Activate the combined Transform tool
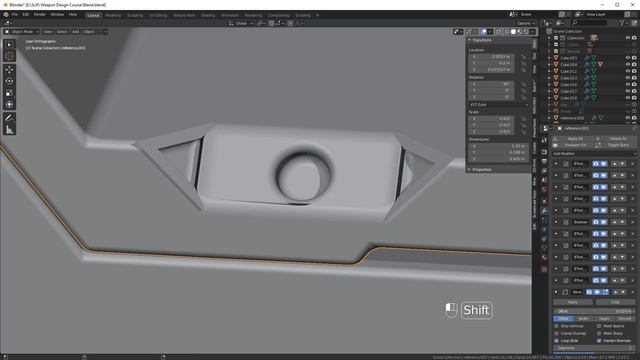The height and width of the screenshot is (360, 640). coord(9,104)
